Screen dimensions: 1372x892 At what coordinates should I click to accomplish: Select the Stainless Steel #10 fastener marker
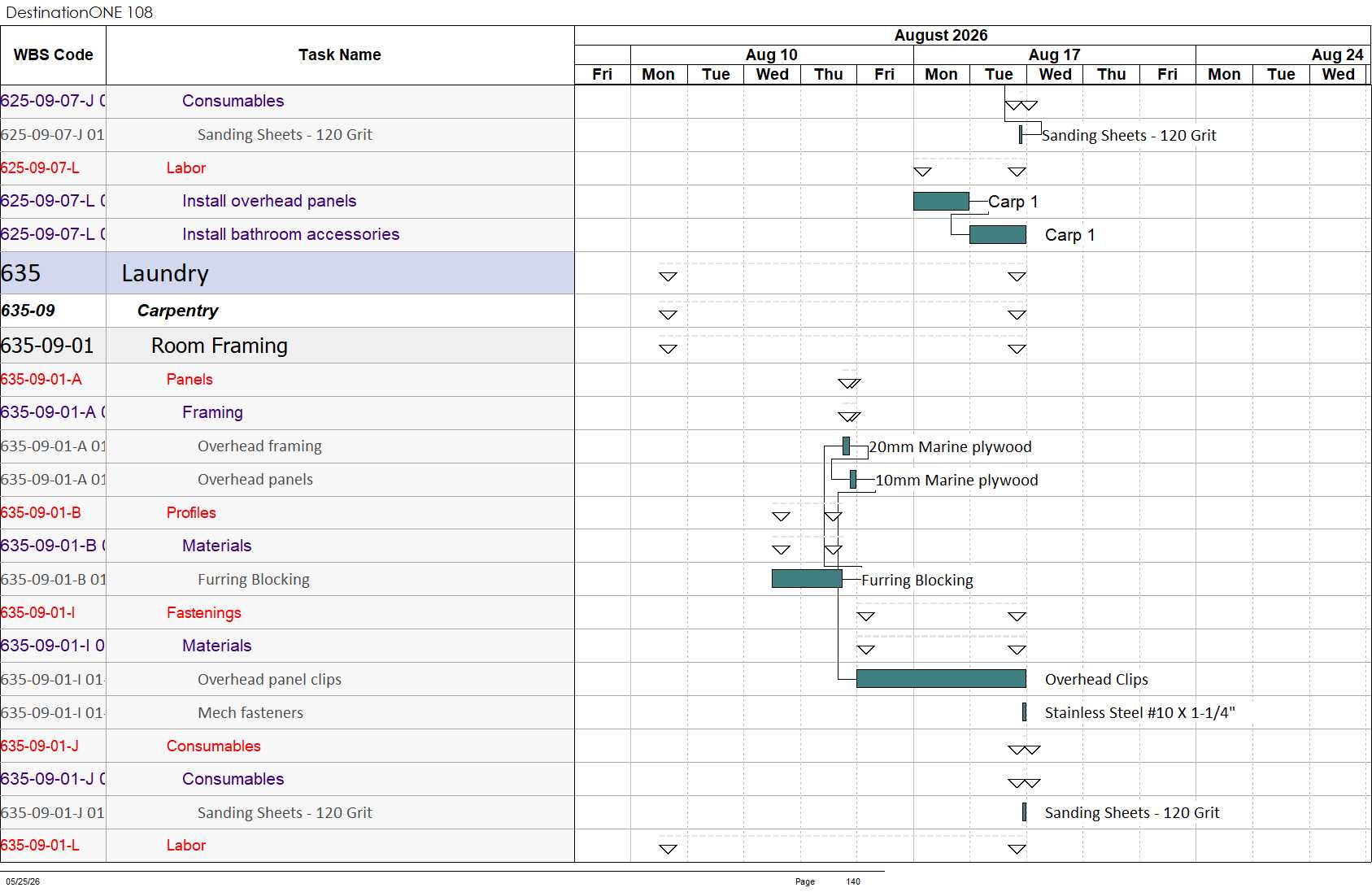pos(1024,712)
